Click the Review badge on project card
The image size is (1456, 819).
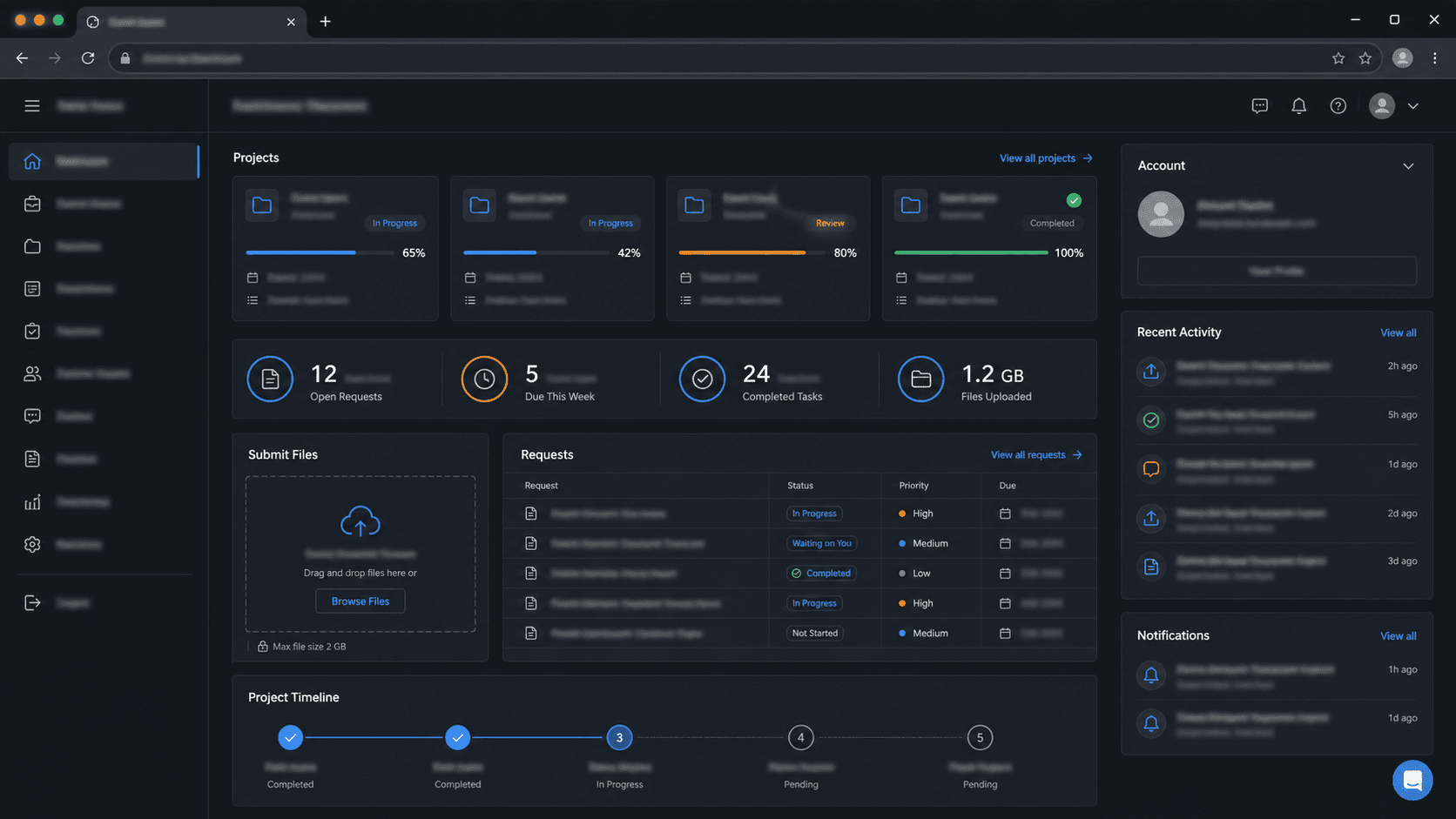pos(830,224)
